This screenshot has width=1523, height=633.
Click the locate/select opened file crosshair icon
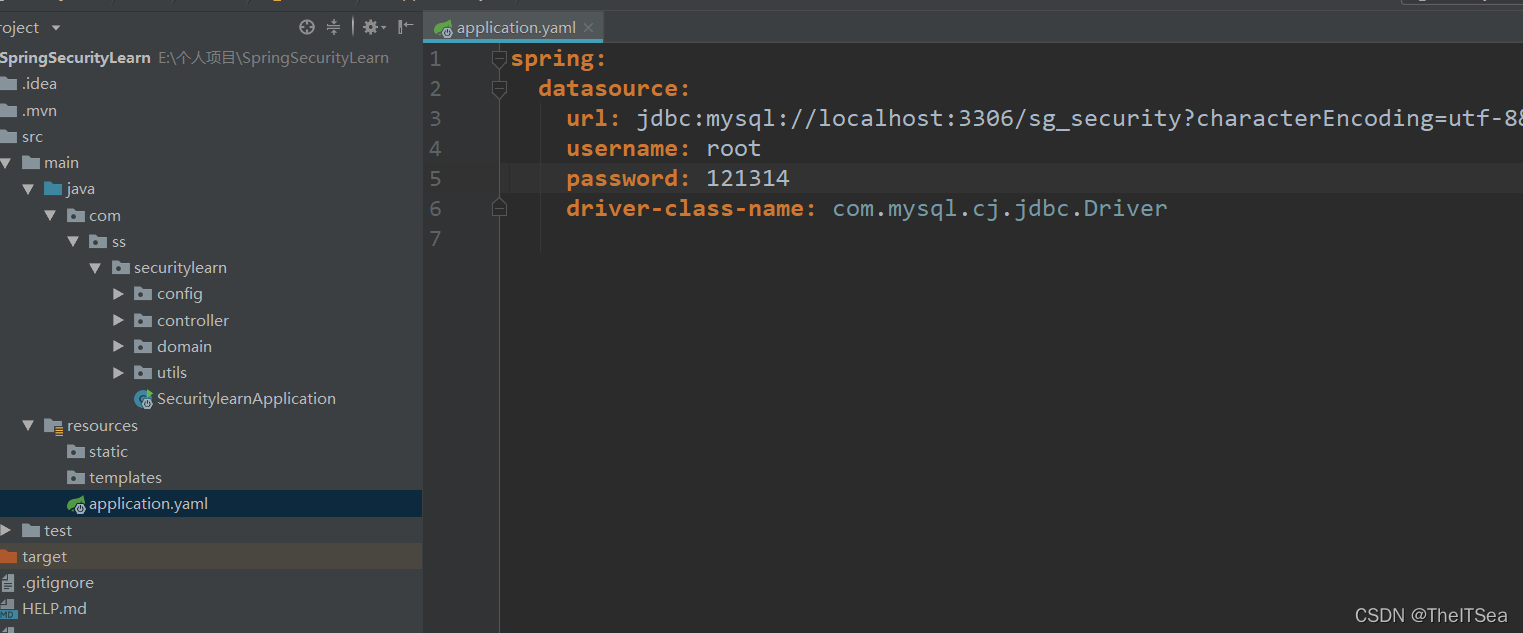click(307, 27)
